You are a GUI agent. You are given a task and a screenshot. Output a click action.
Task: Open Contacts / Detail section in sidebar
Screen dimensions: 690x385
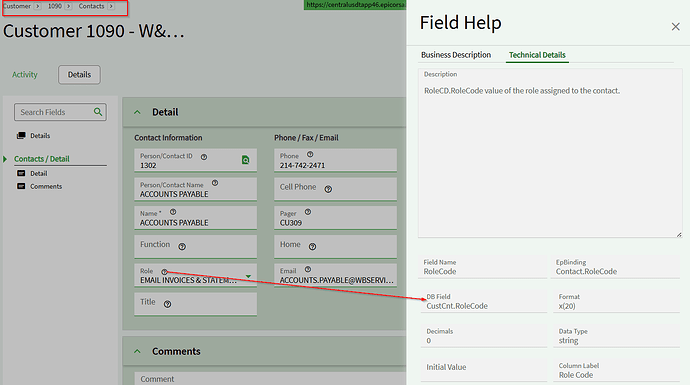click(42, 159)
